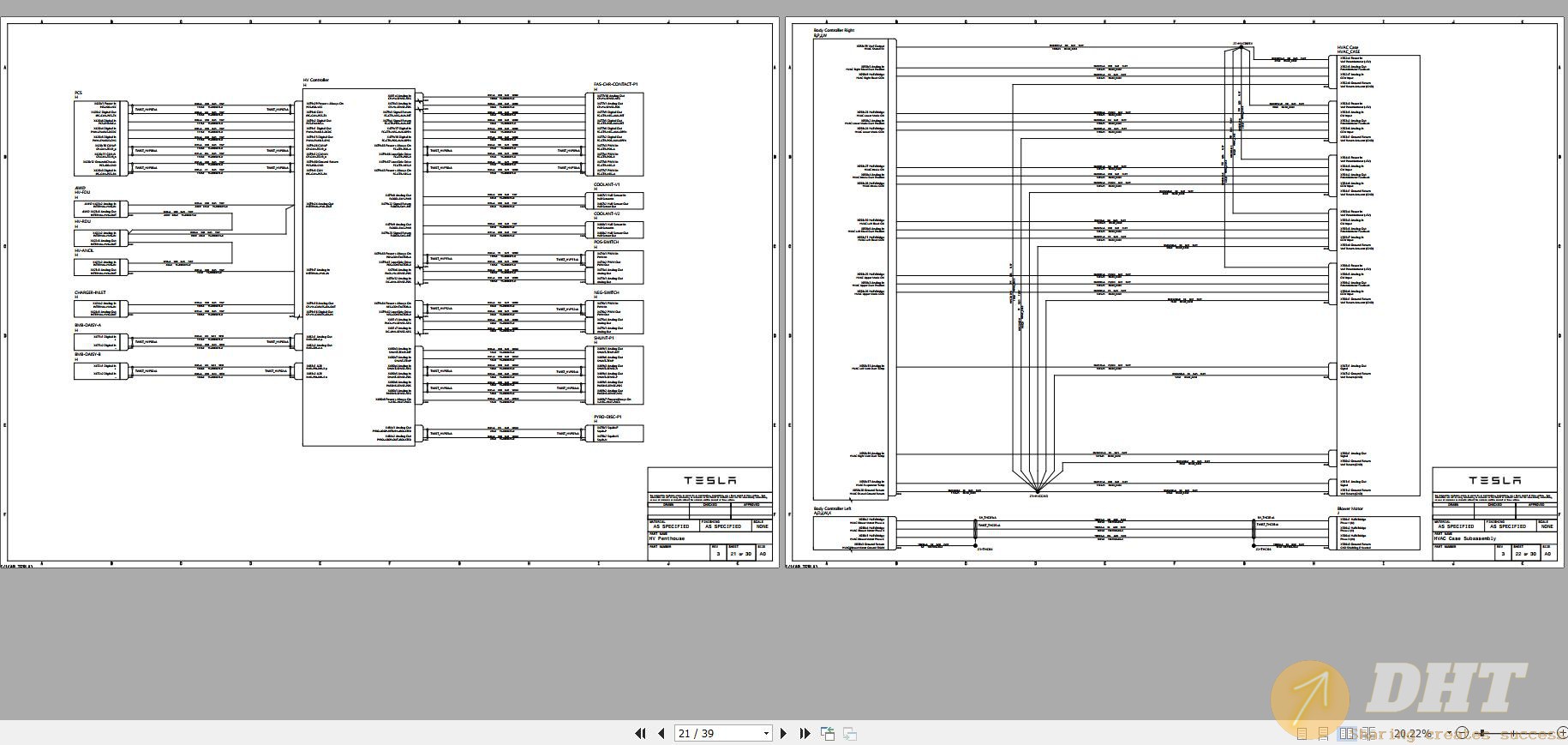Click the POS-SWITCH component label
1568x745 pixels.
point(606,242)
